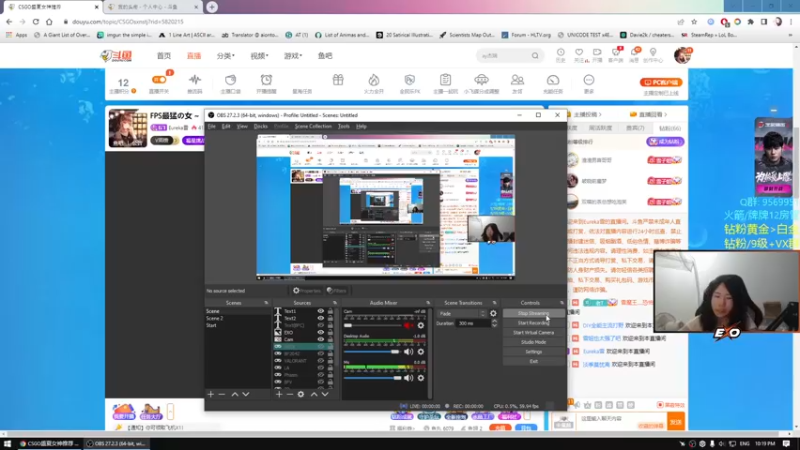Viewport: 800px width, 450px height.
Task: Add a new scene with plus icon
Action: pyautogui.click(x=210, y=394)
